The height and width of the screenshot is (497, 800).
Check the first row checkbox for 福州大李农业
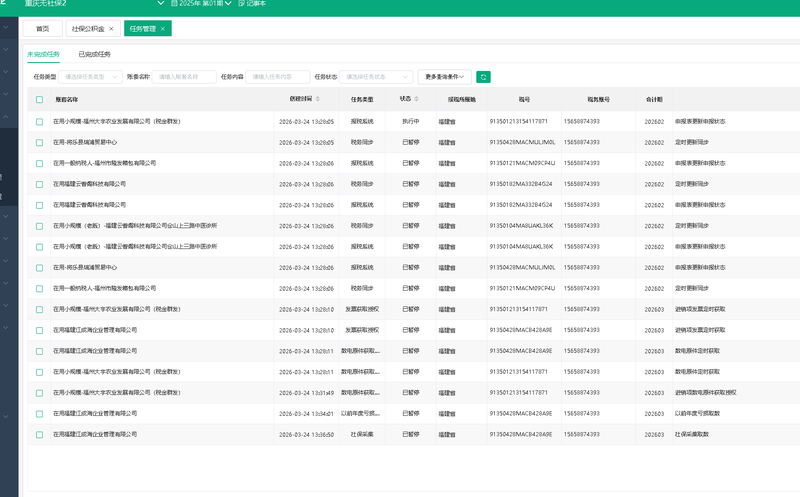point(39,121)
